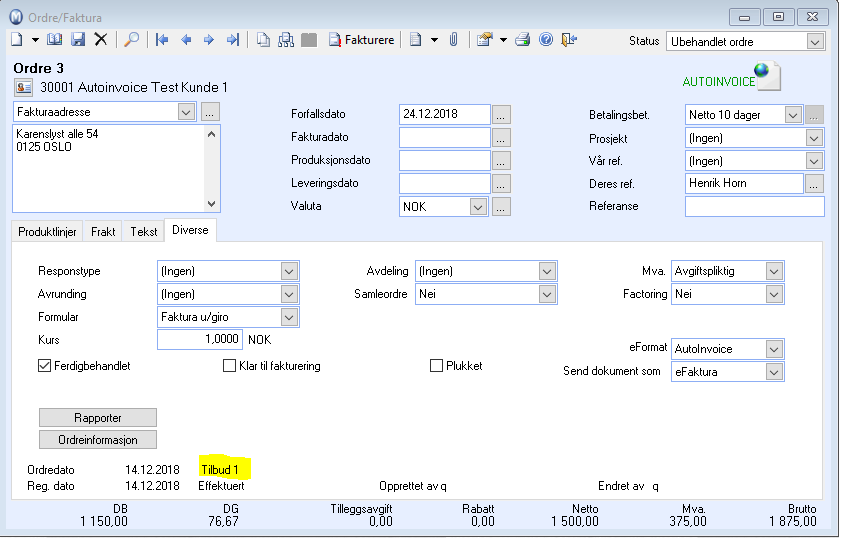Go to previous order record
The width and height of the screenshot is (842, 544).
click(186, 40)
